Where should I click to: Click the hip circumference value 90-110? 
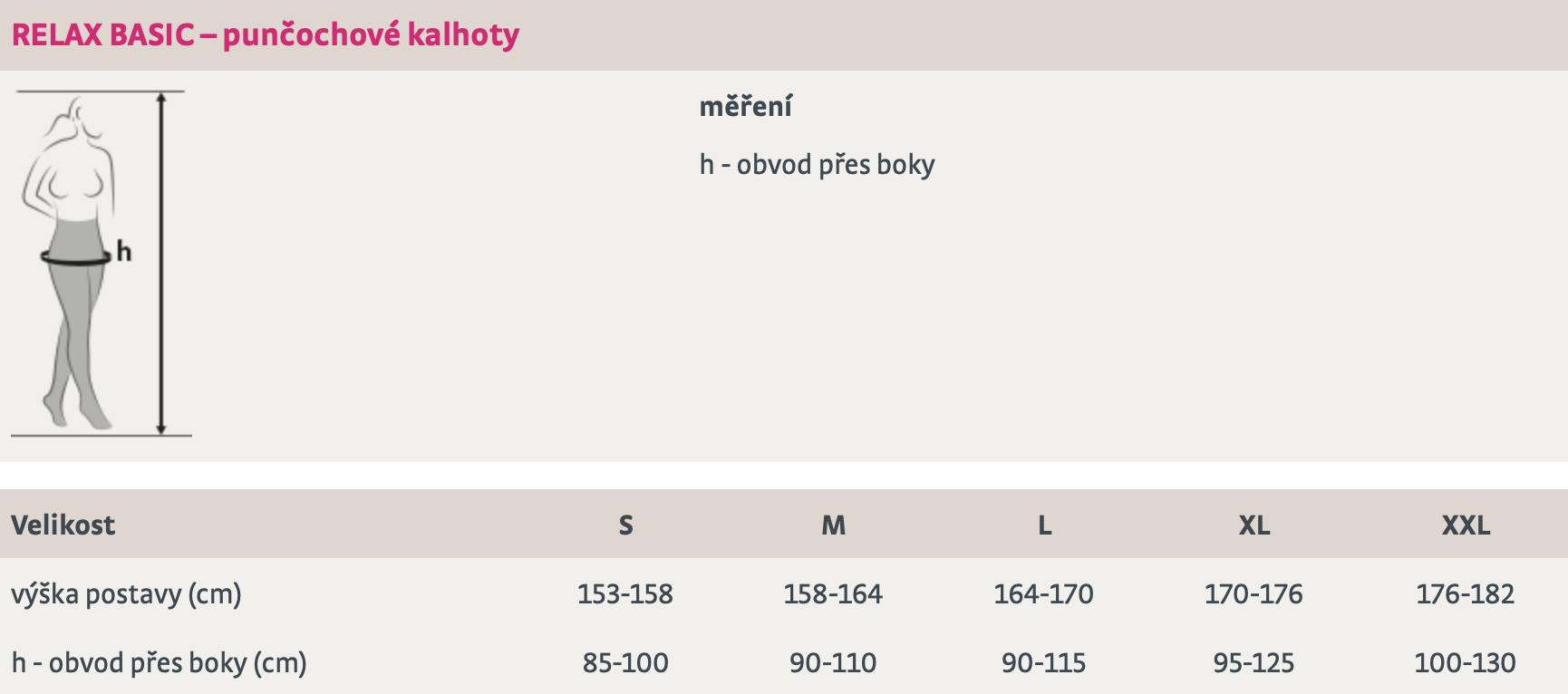(x=833, y=663)
